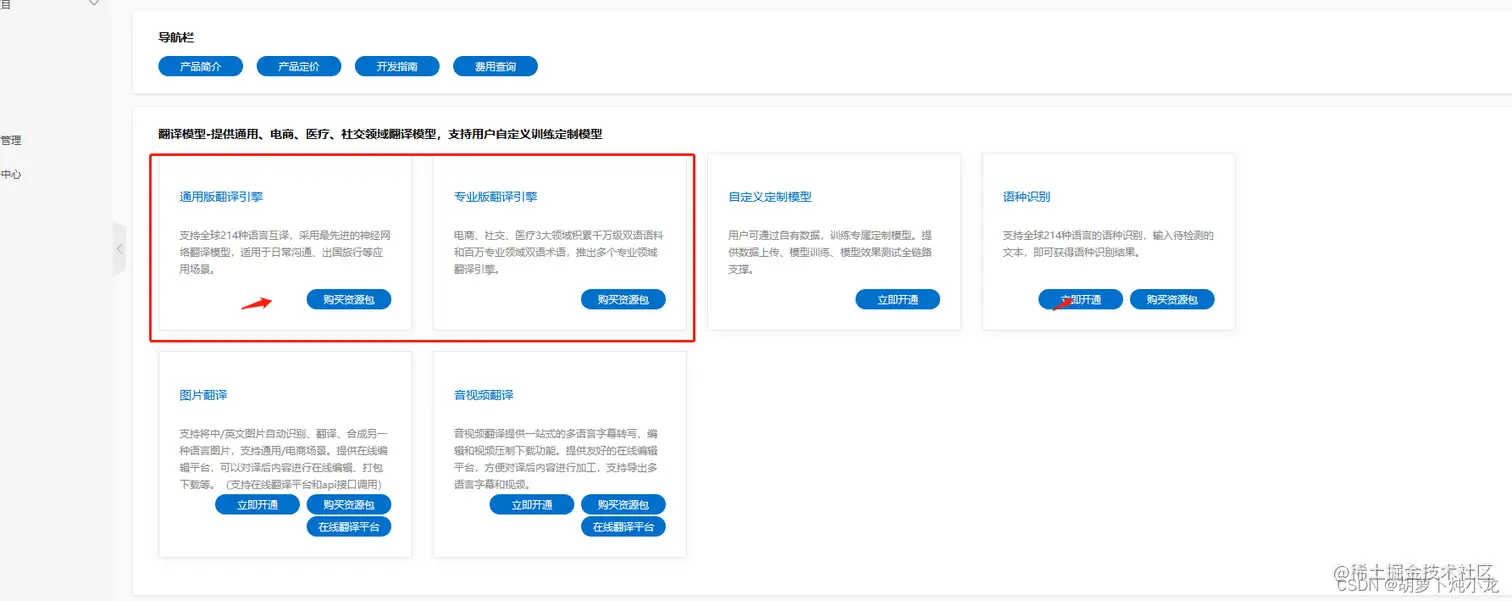Open the 开发指南 navigation button
1512x601 pixels.
coord(397,66)
